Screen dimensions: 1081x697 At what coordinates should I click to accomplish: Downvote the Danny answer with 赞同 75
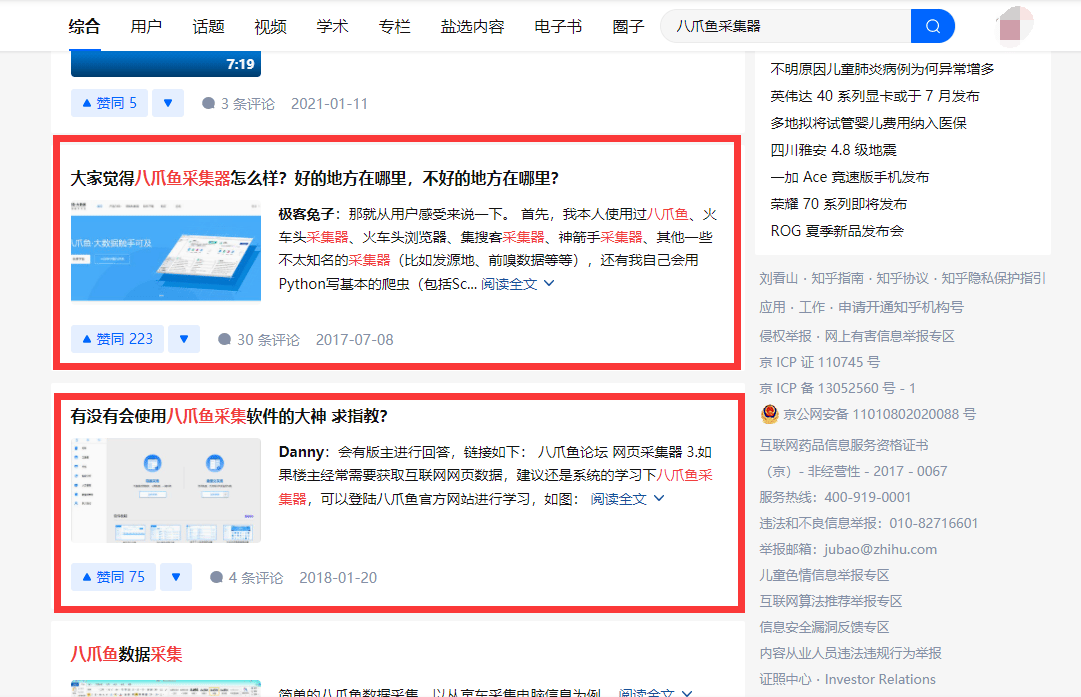(176, 577)
